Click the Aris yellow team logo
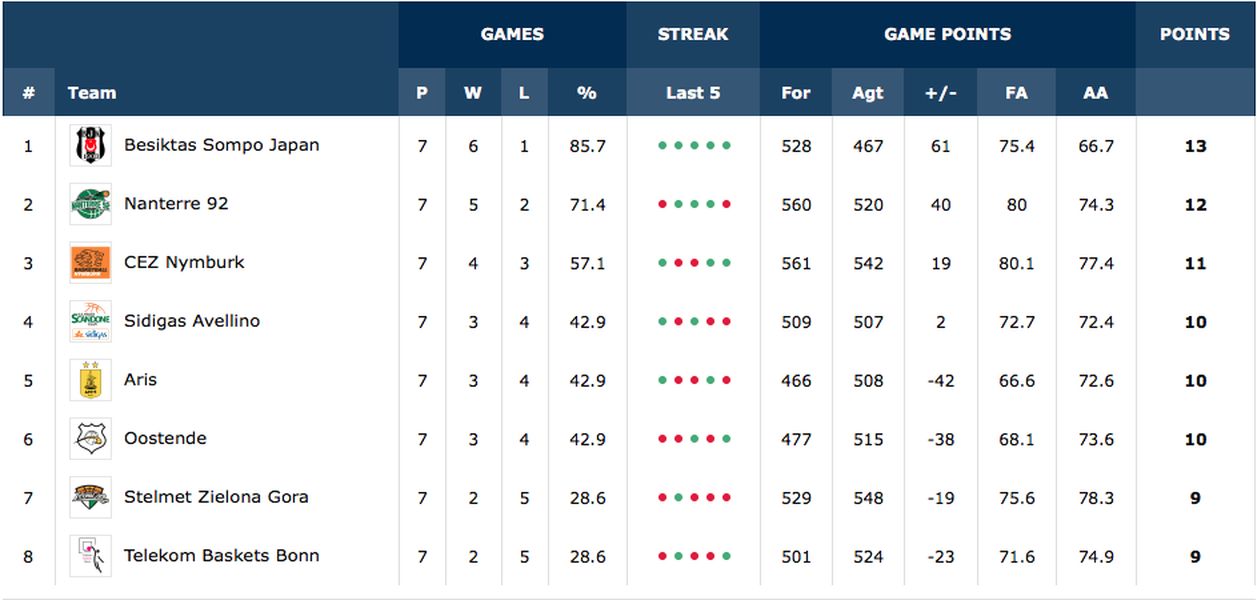The image size is (1257, 600). 91,381
